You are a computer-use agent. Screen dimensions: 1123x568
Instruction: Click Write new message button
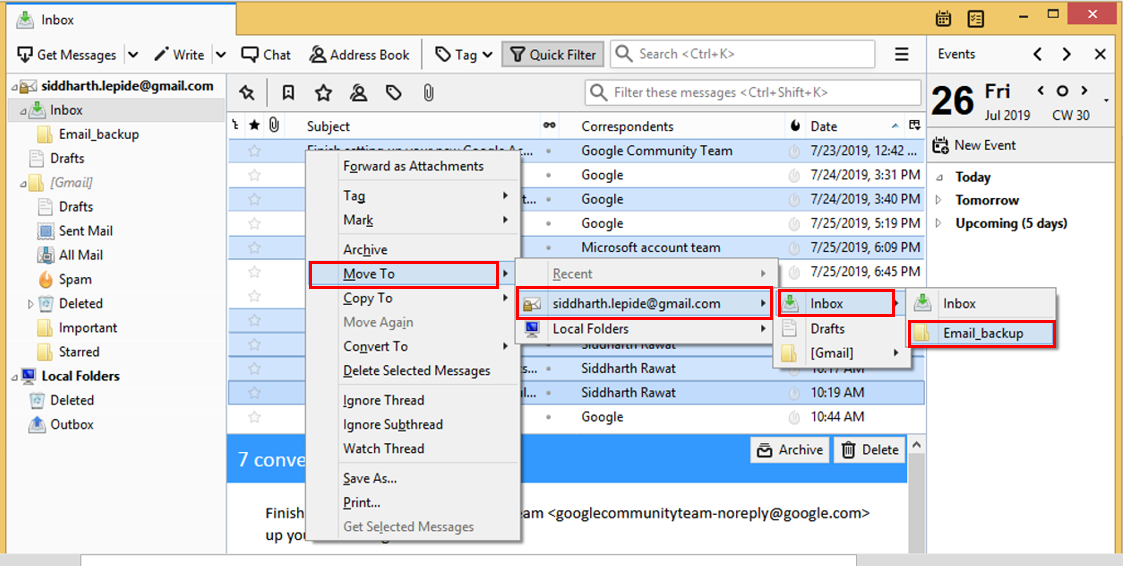[180, 54]
